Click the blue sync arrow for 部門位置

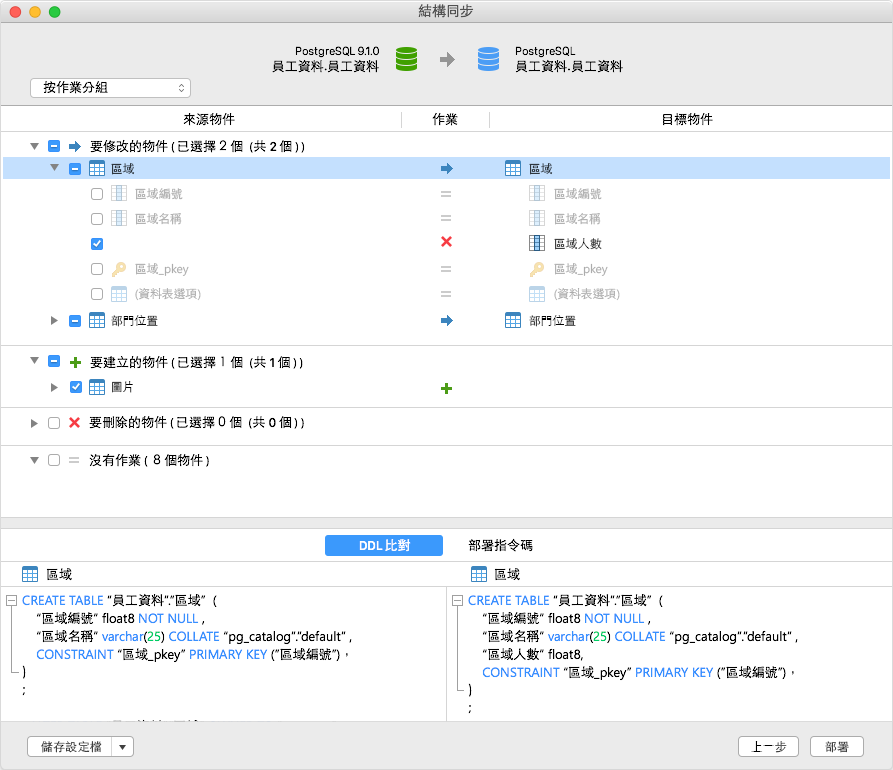446,318
